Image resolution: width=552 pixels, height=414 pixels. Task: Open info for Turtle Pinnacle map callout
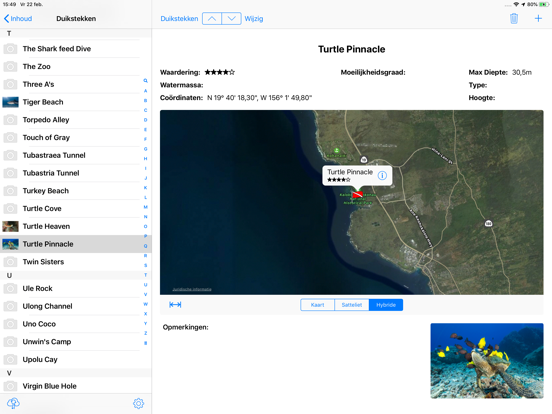[x=382, y=175]
